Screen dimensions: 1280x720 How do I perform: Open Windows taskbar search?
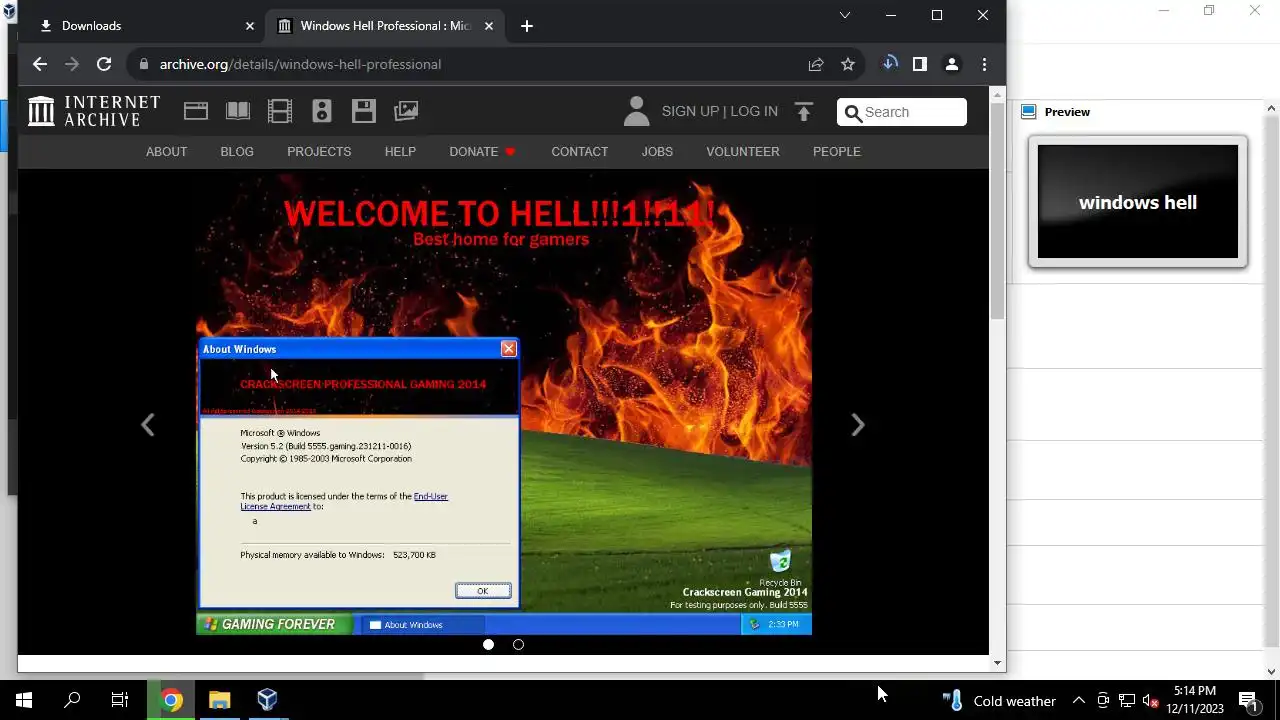point(72,700)
